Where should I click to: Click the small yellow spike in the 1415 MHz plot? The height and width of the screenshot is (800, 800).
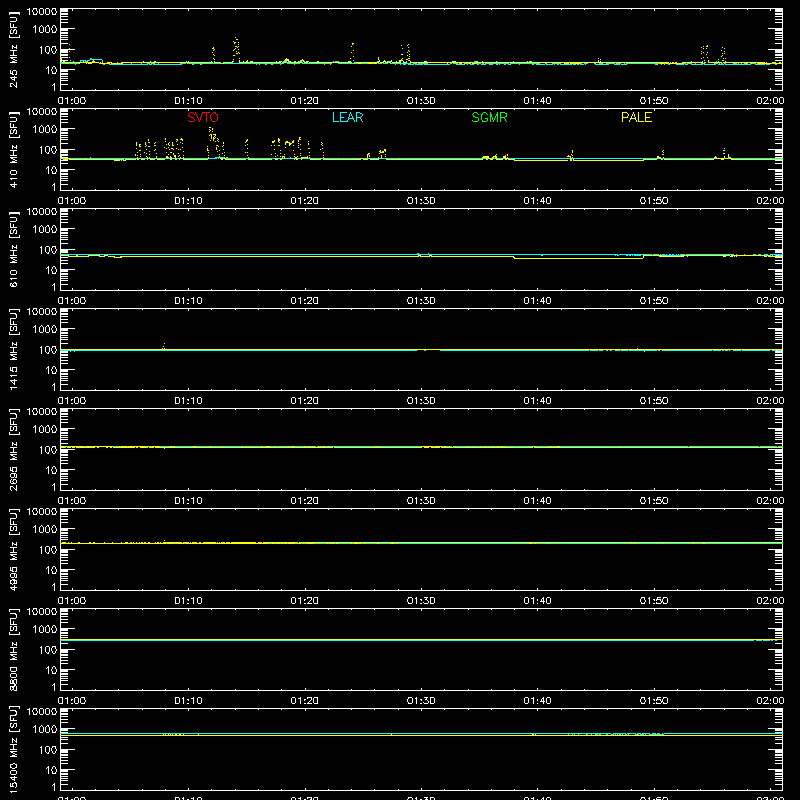pyautogui.click(x=164, y=346)
